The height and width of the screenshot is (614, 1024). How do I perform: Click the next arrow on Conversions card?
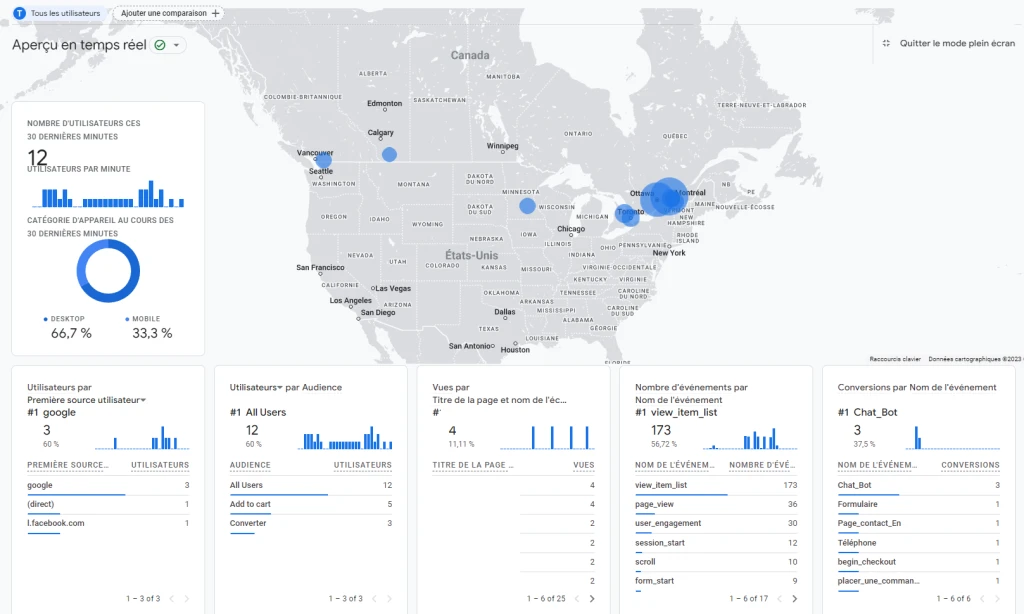(1000, 598)
